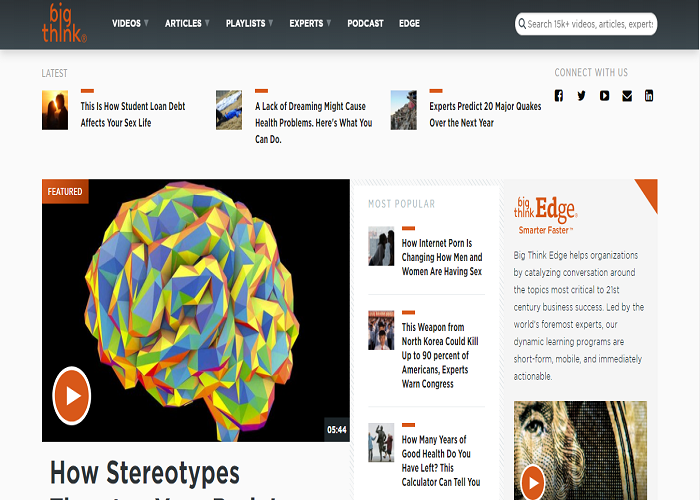Viewport: 700px width, 500px height.
Task: Open the YouTube channel icon
Action: [x=604, y=96]
